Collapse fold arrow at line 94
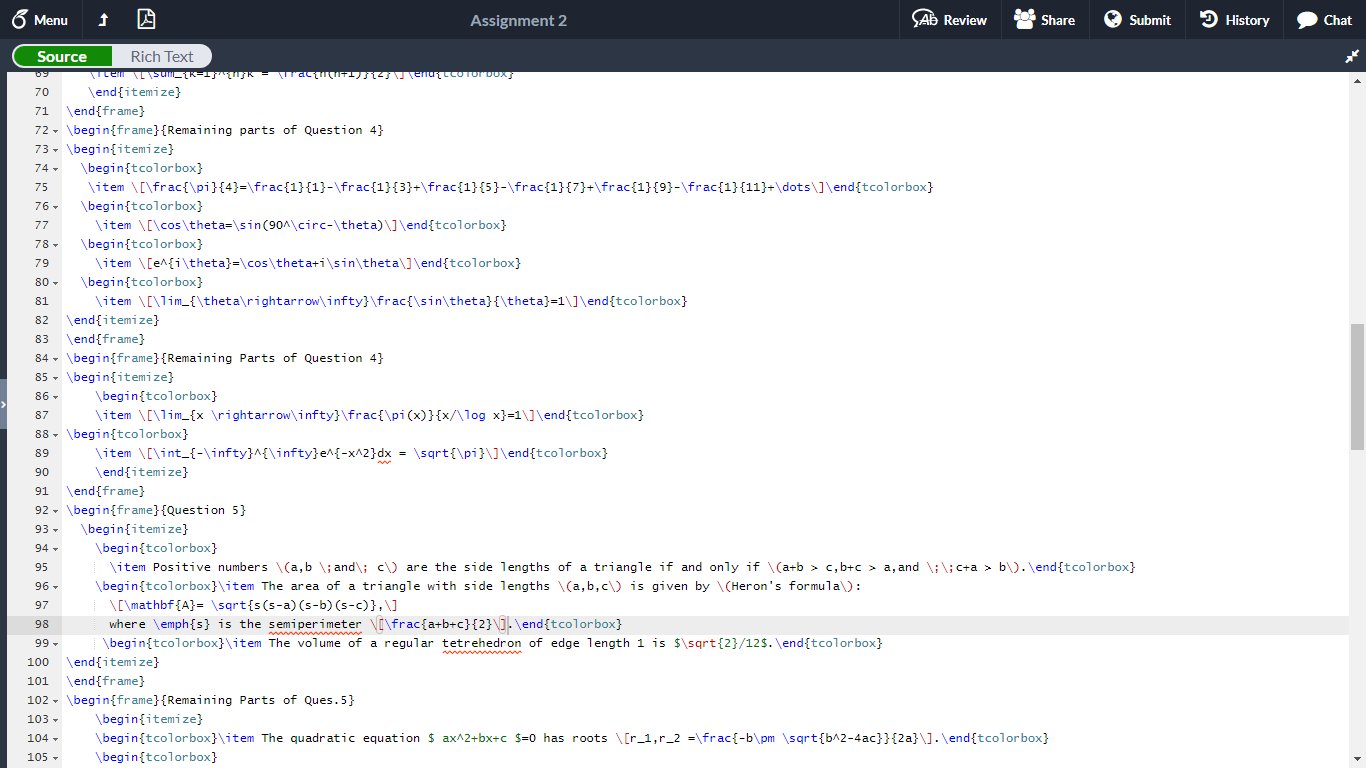 click(x=55, y=548)
